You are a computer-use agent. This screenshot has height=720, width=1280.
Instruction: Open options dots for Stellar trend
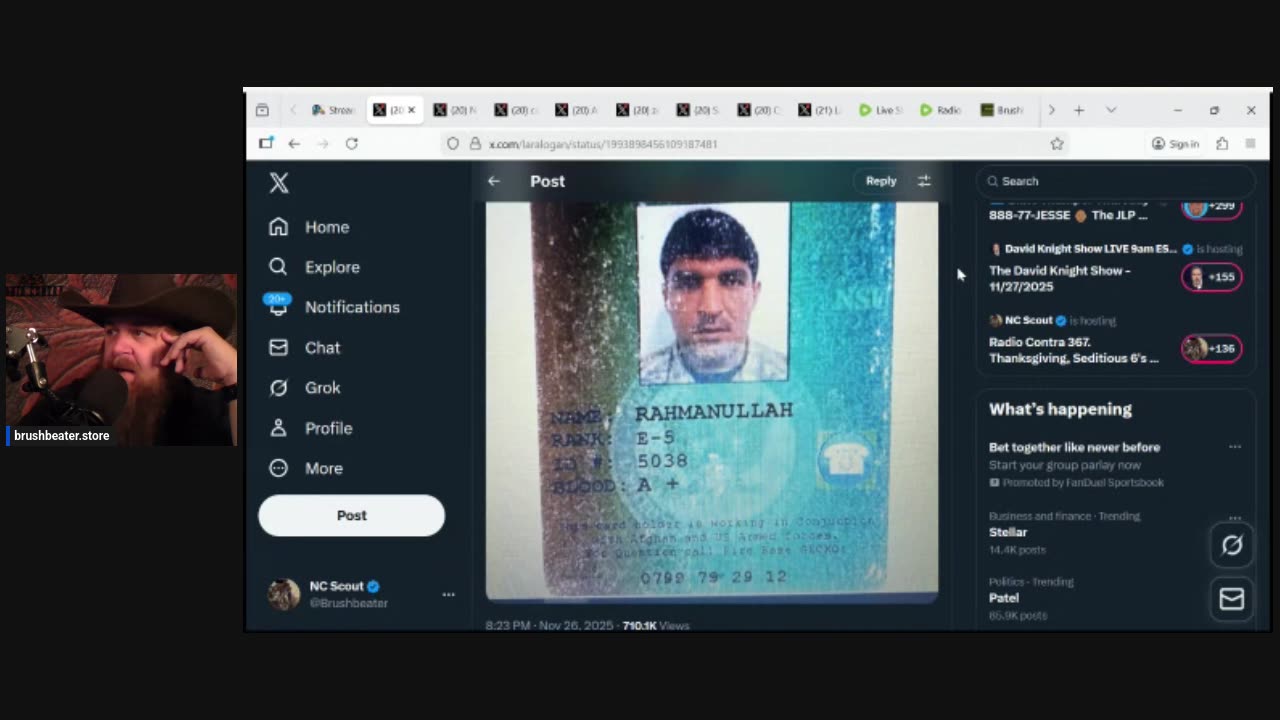click(x=1235, y=518)
